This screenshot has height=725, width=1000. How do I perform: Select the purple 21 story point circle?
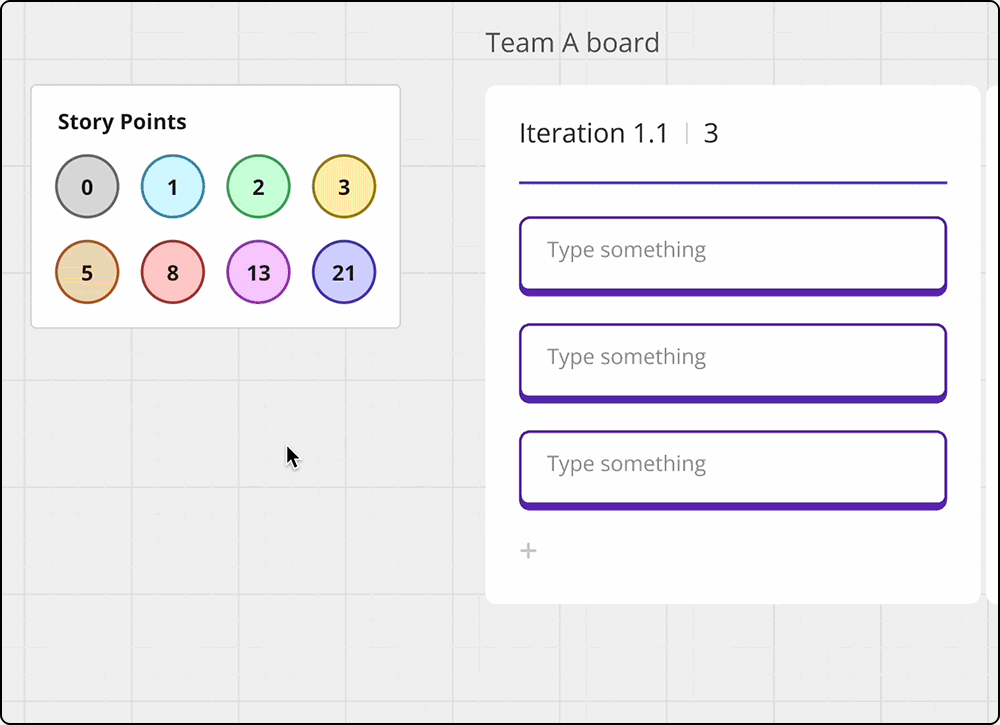(x=344, y=272)
